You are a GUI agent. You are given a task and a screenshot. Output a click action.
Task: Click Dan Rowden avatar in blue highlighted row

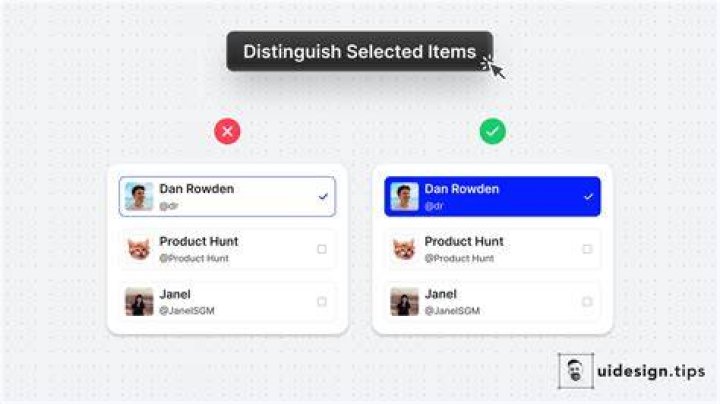click(404, 196)
